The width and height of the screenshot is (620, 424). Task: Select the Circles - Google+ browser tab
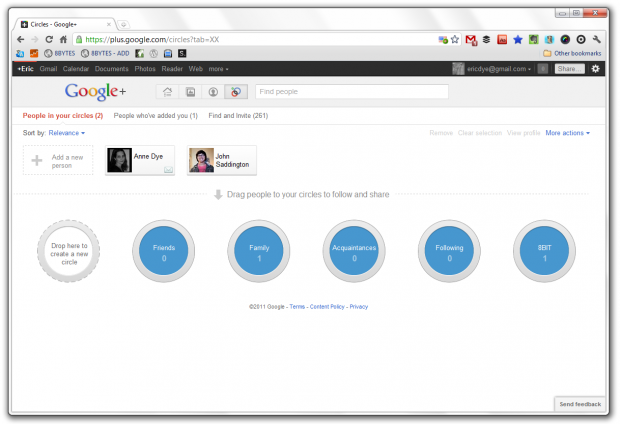pyautogui.click(x=66, y=25)
